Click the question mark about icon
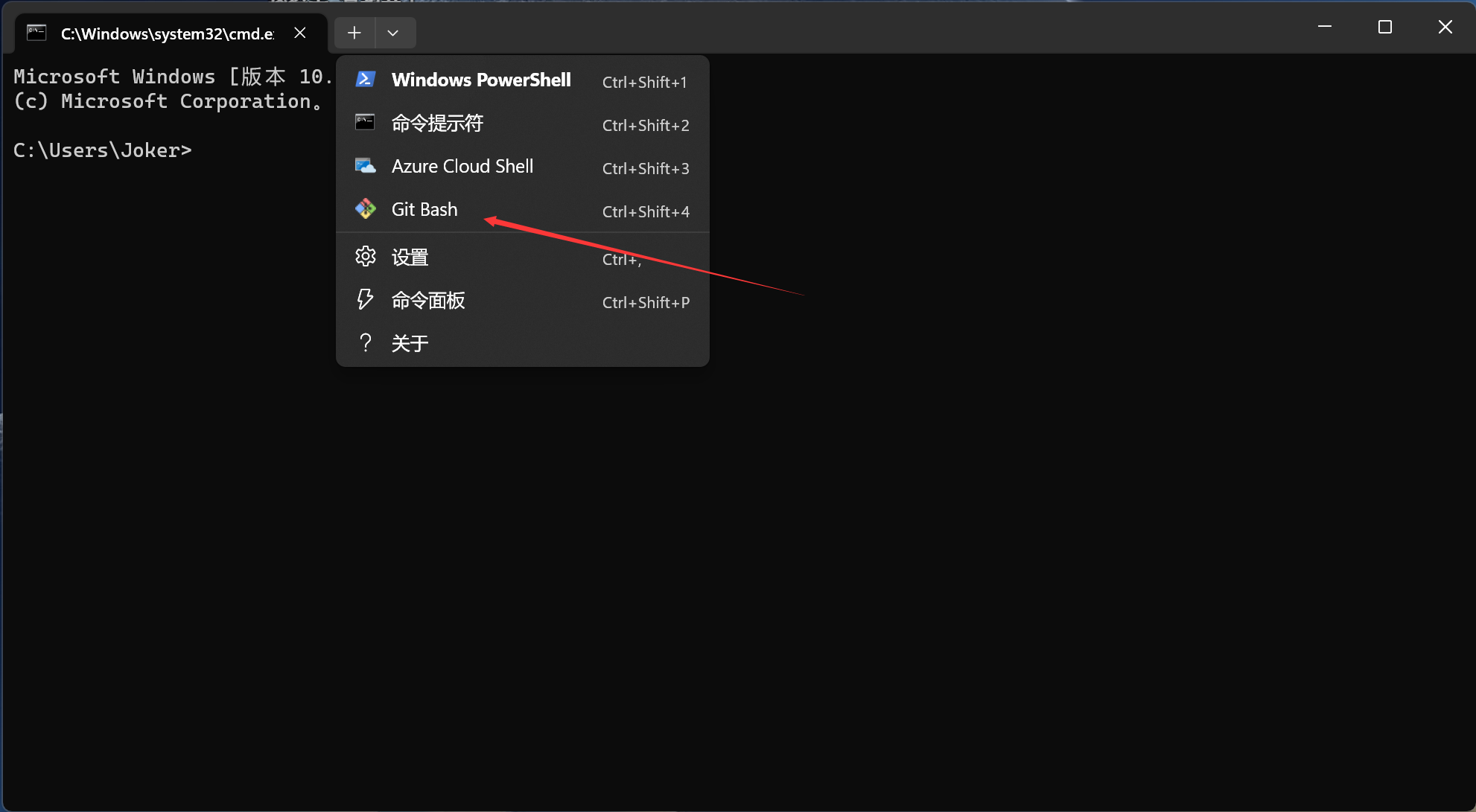This screenshot has height=812, width=1476. point(365,343)
